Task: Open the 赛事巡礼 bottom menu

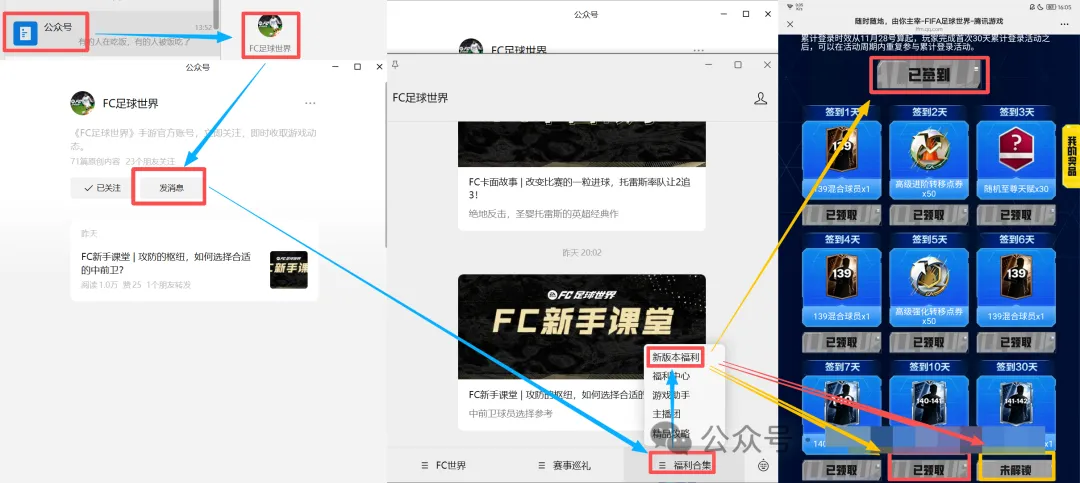Action: (563, 465)
